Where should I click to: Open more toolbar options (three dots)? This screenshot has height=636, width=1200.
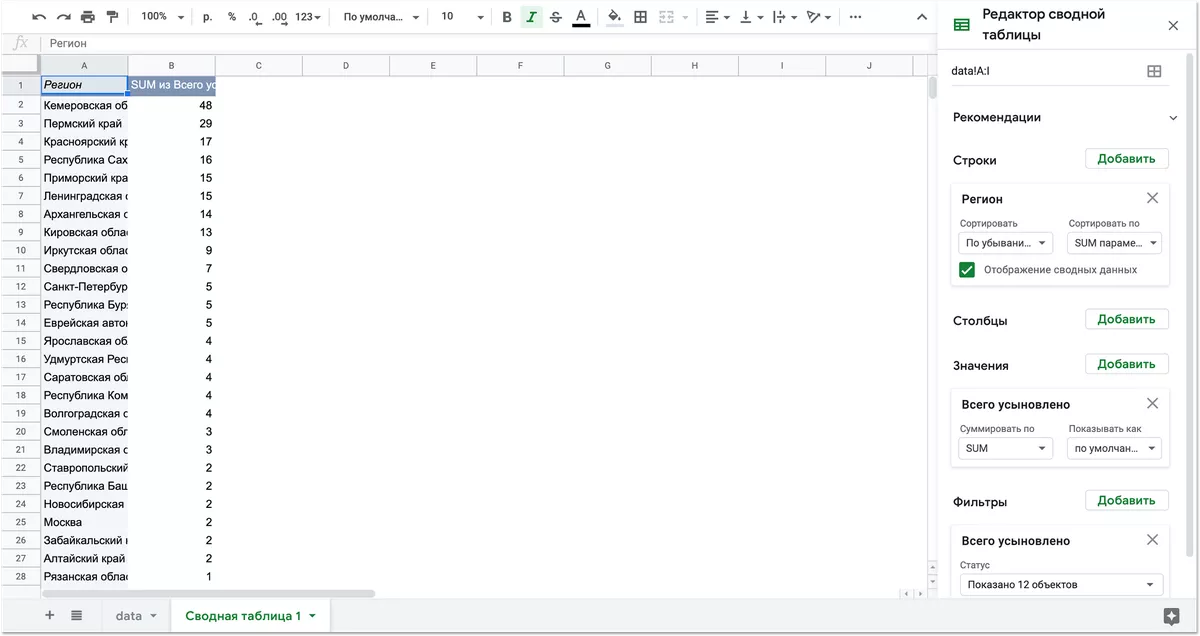855,17
